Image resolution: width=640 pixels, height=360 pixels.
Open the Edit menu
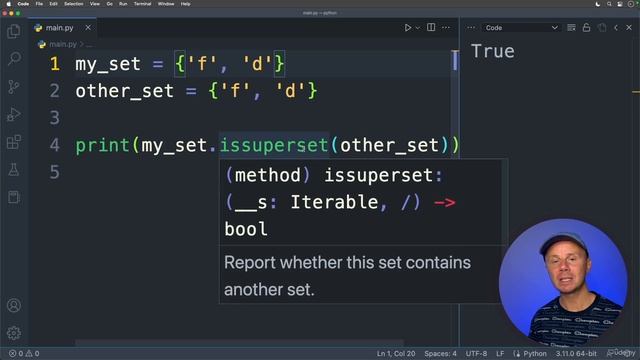point(53,4)
